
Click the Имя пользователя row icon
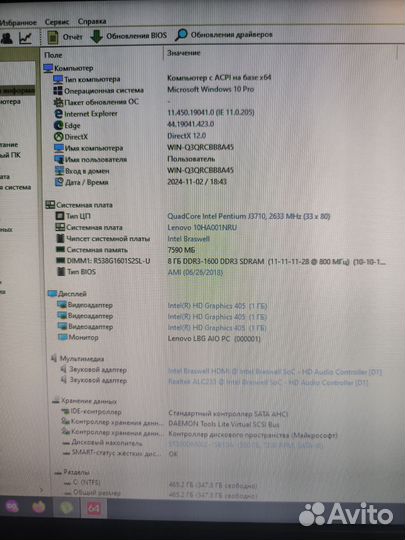59,159
